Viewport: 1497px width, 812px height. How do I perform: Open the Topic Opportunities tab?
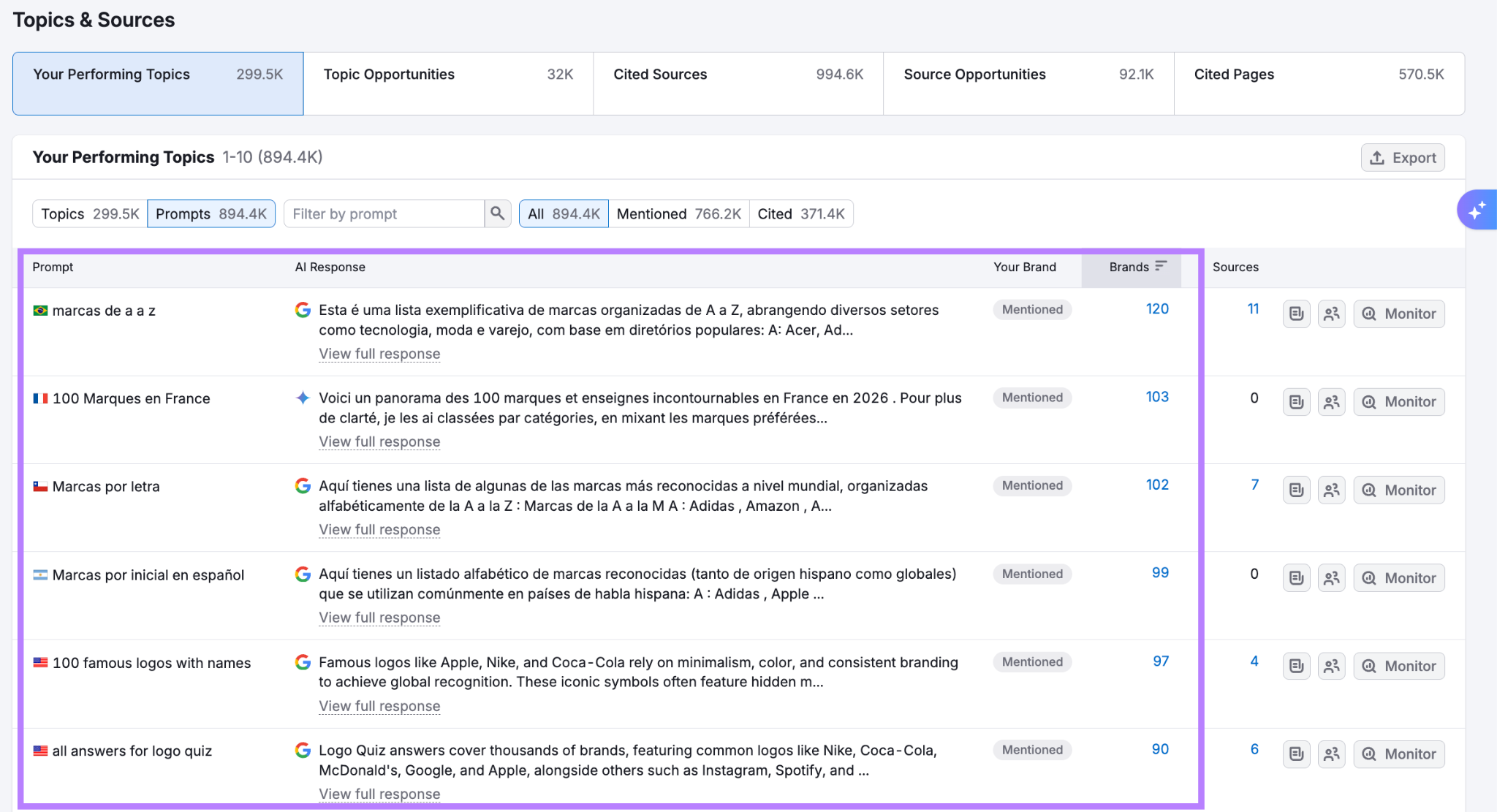tap(448, 83)
